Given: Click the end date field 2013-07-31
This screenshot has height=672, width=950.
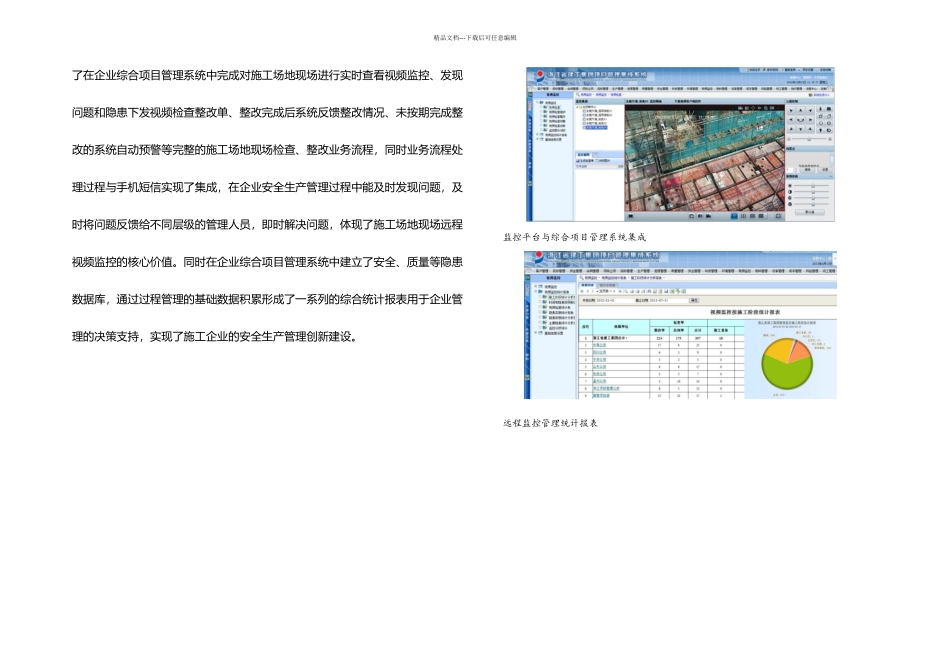Looking at the screenshot, I should (668, 301).
